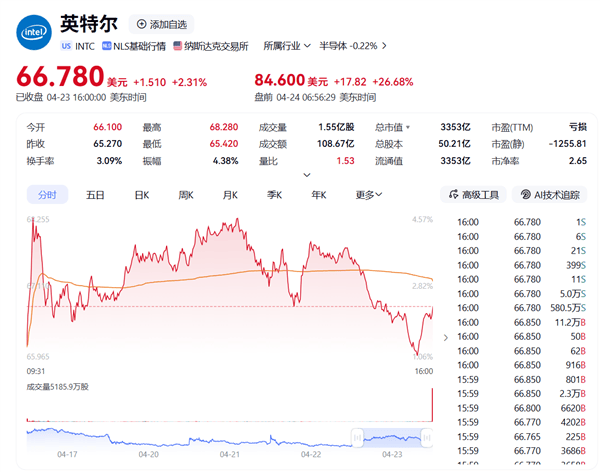
Task: Click the pre-market price 84.600
Action: [279, 80]
